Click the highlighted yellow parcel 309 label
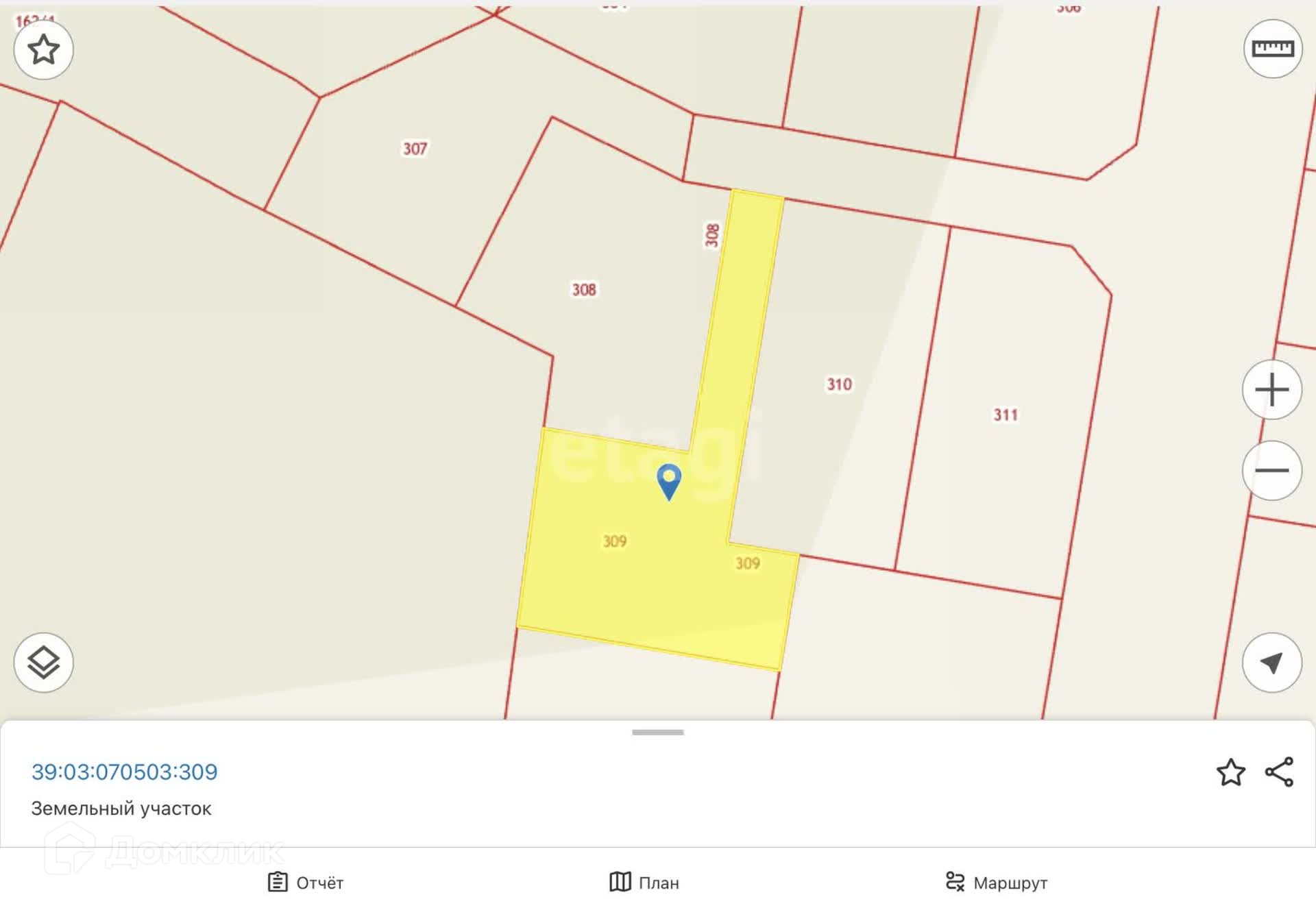 [x=614, y=541]
